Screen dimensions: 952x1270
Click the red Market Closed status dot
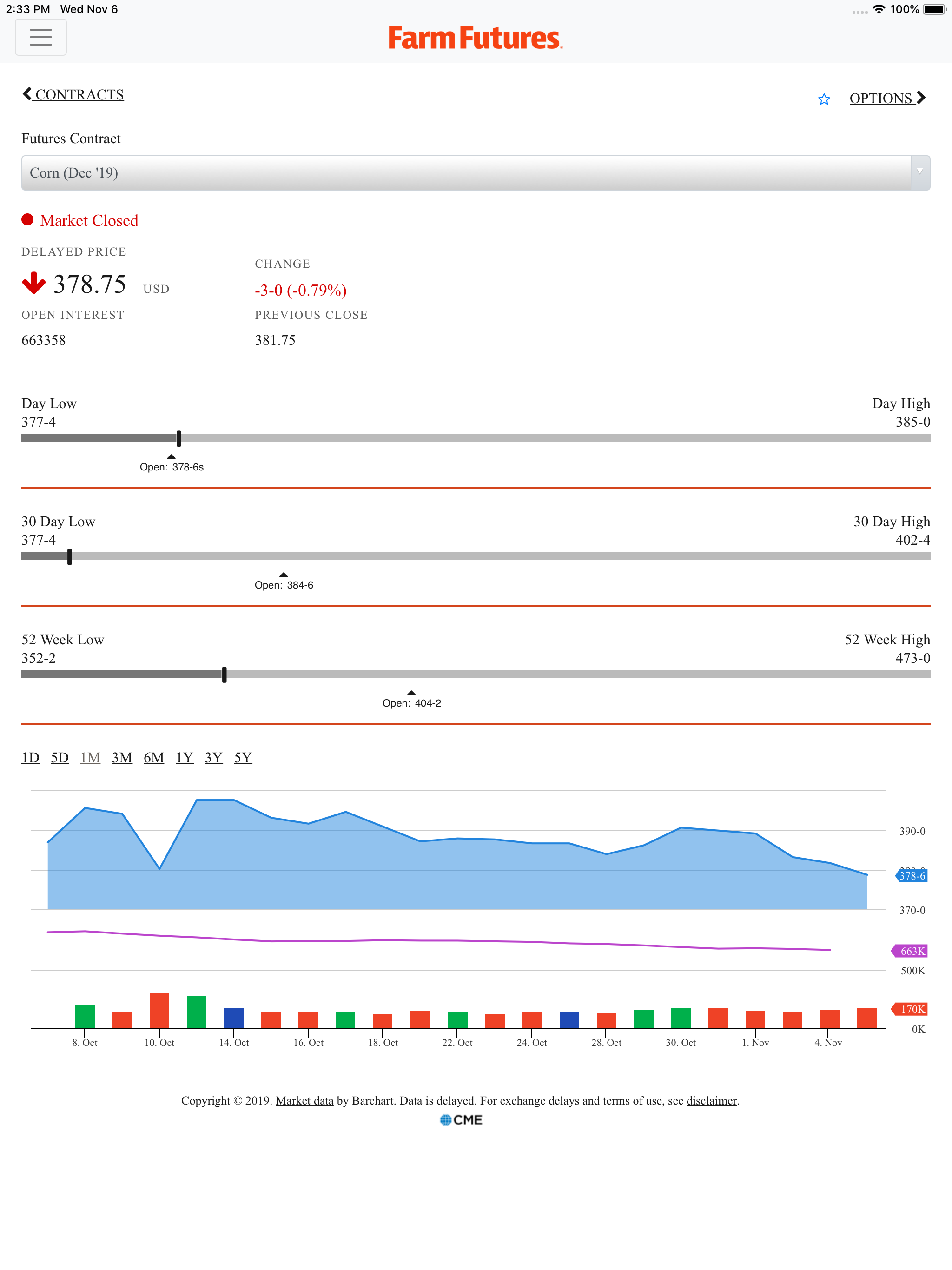27,220
